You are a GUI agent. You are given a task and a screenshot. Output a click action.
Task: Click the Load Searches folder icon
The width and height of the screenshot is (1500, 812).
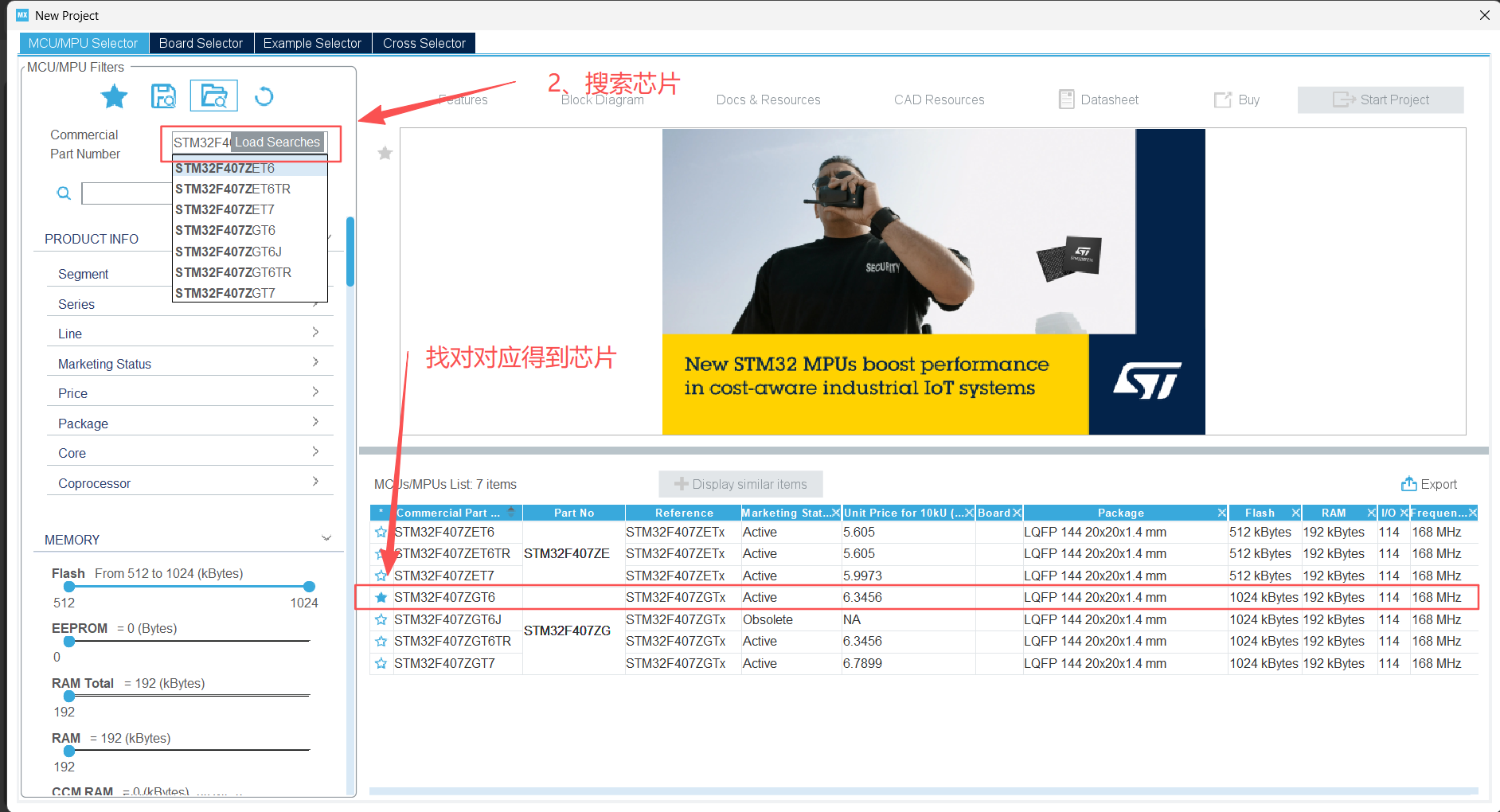(x=214, y=96)
